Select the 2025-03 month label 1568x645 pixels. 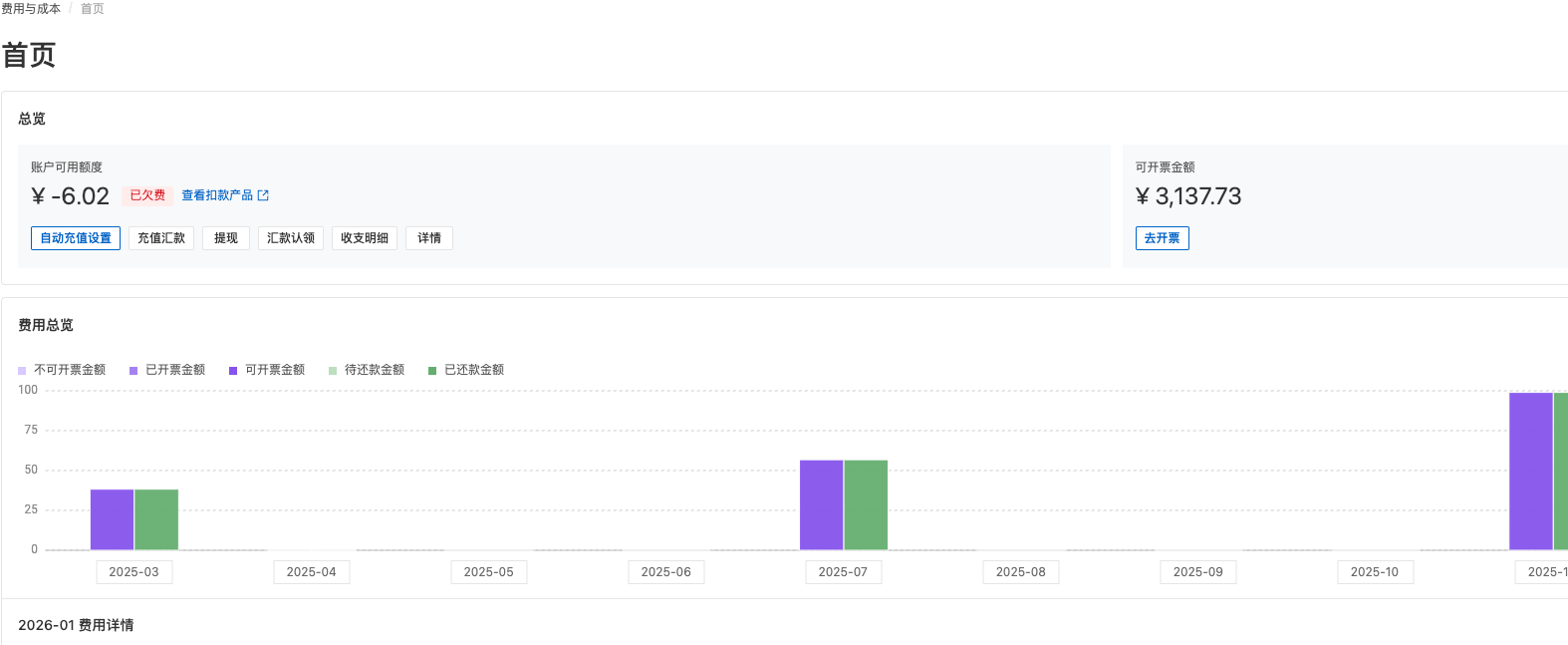(133, 572)
